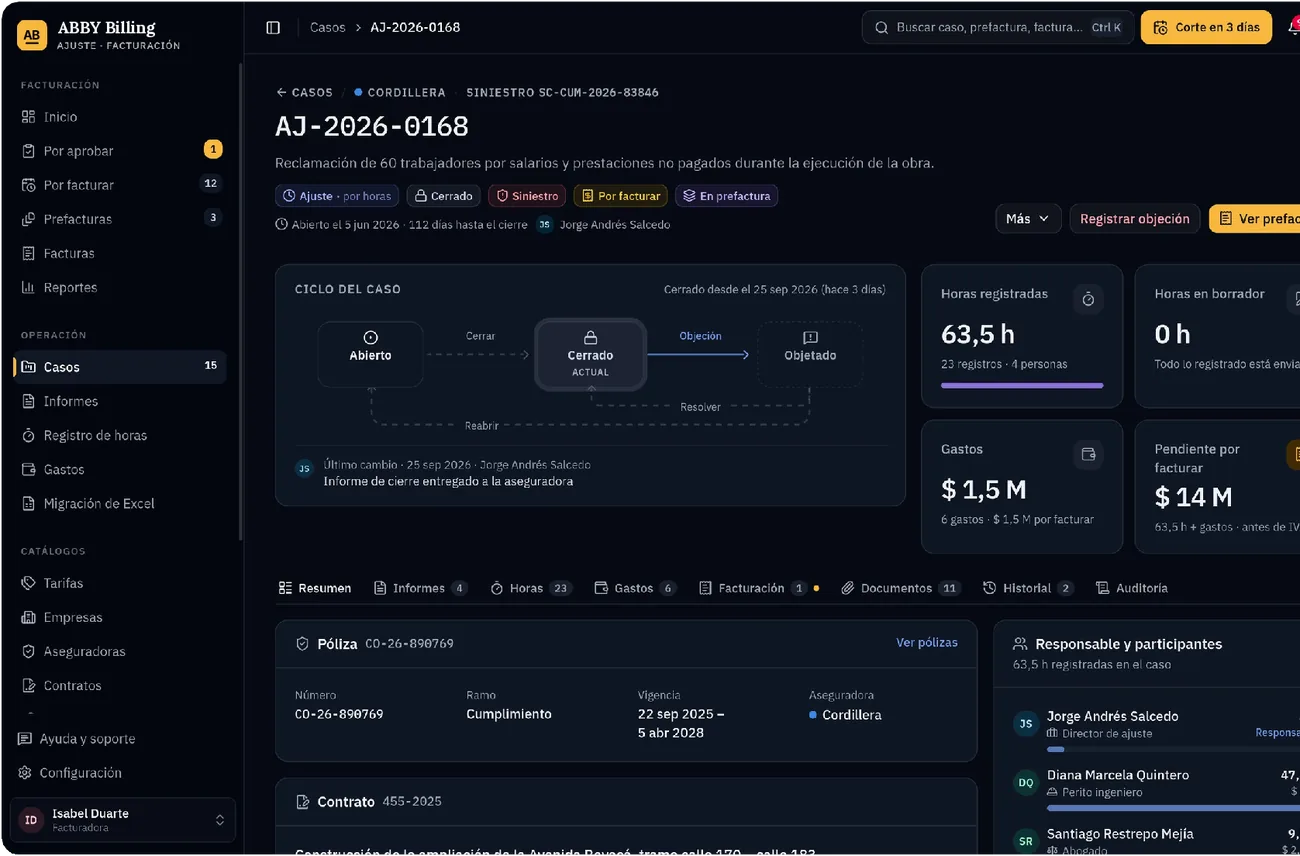This screenshot has height=856, width=1300.
Task: Click the Horas registradas progress bar
Action: (1022, 385)
